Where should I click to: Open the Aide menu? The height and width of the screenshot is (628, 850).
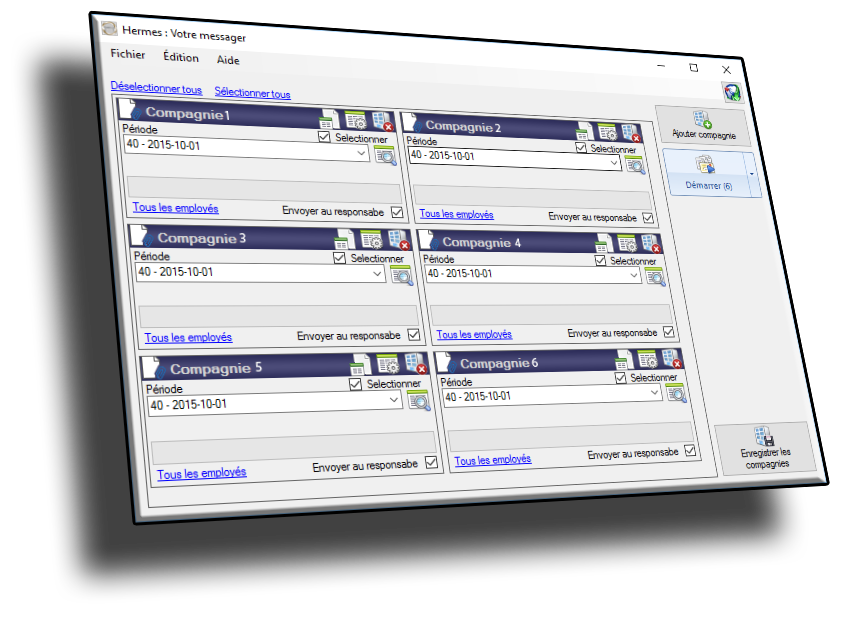228,60
